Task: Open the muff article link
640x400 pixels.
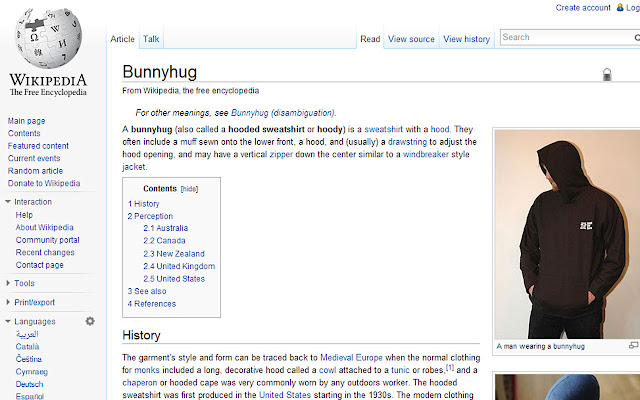Action: (x=188, y=142)
